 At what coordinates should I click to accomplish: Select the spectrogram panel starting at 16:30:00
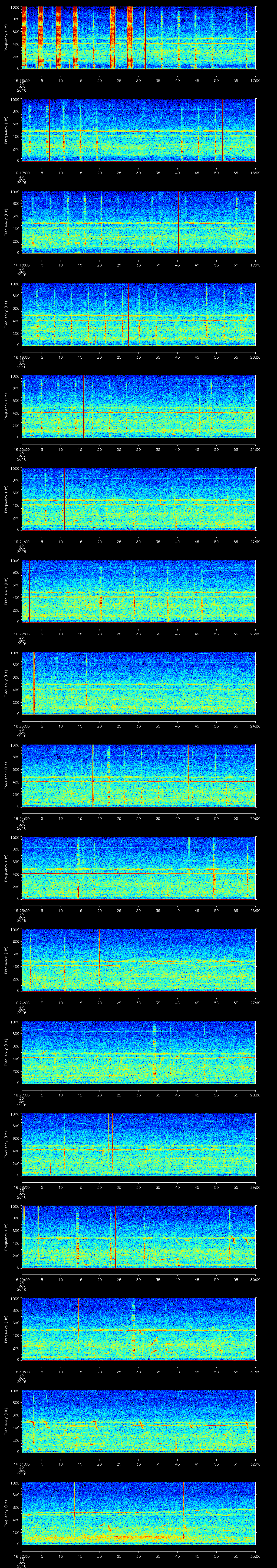tap(139, 1329)
